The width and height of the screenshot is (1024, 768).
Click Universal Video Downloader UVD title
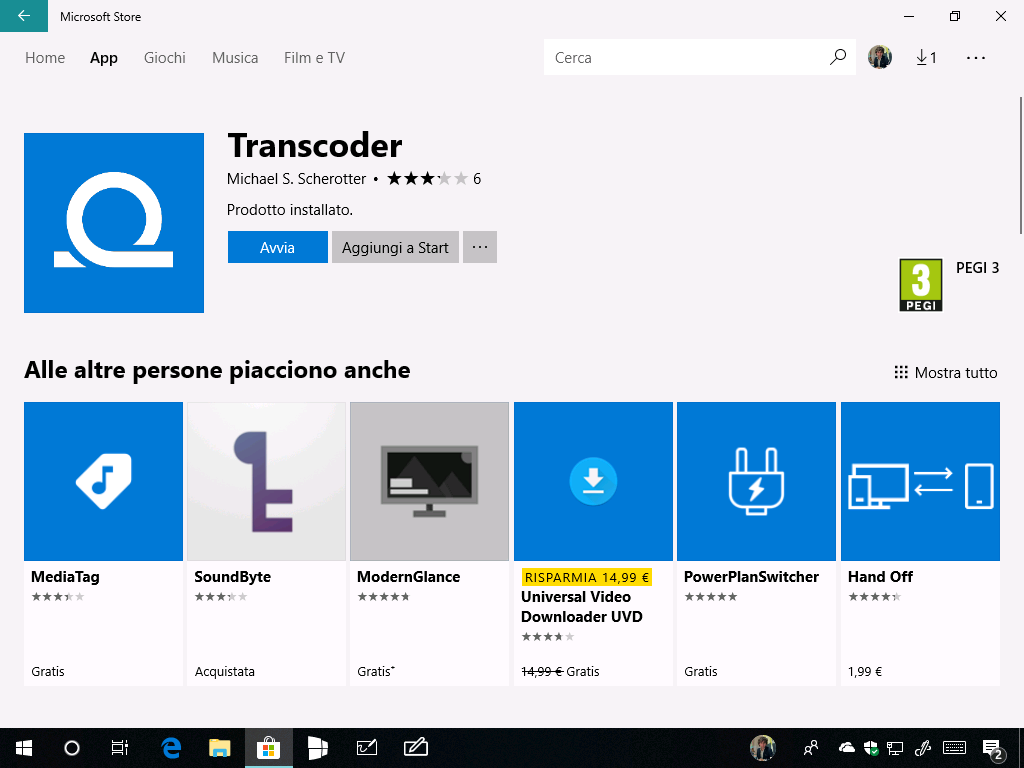pyautogui.click(x=582, y=607)
